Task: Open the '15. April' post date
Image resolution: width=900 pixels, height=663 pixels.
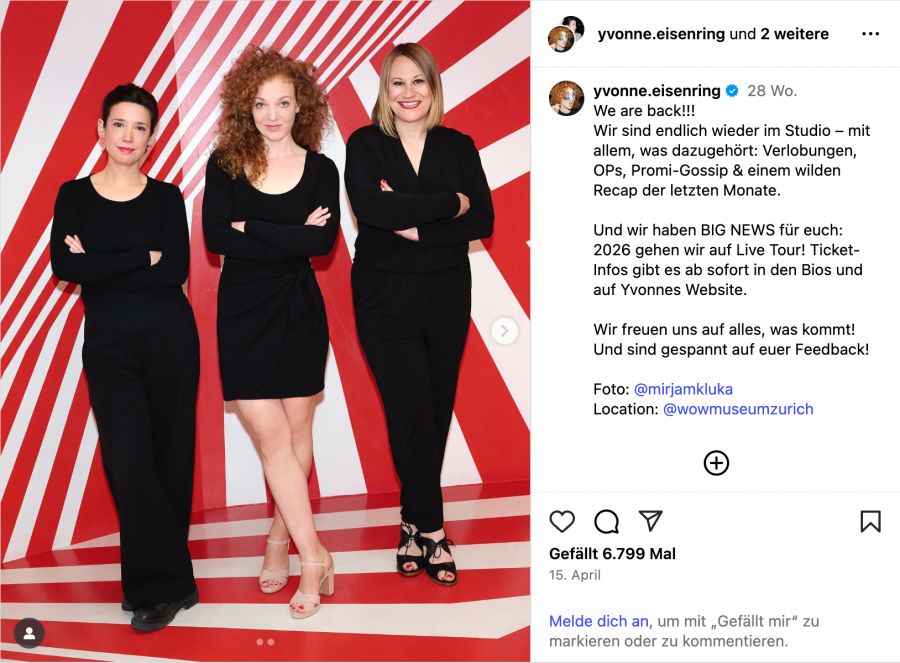Action: tap(575, 575)
